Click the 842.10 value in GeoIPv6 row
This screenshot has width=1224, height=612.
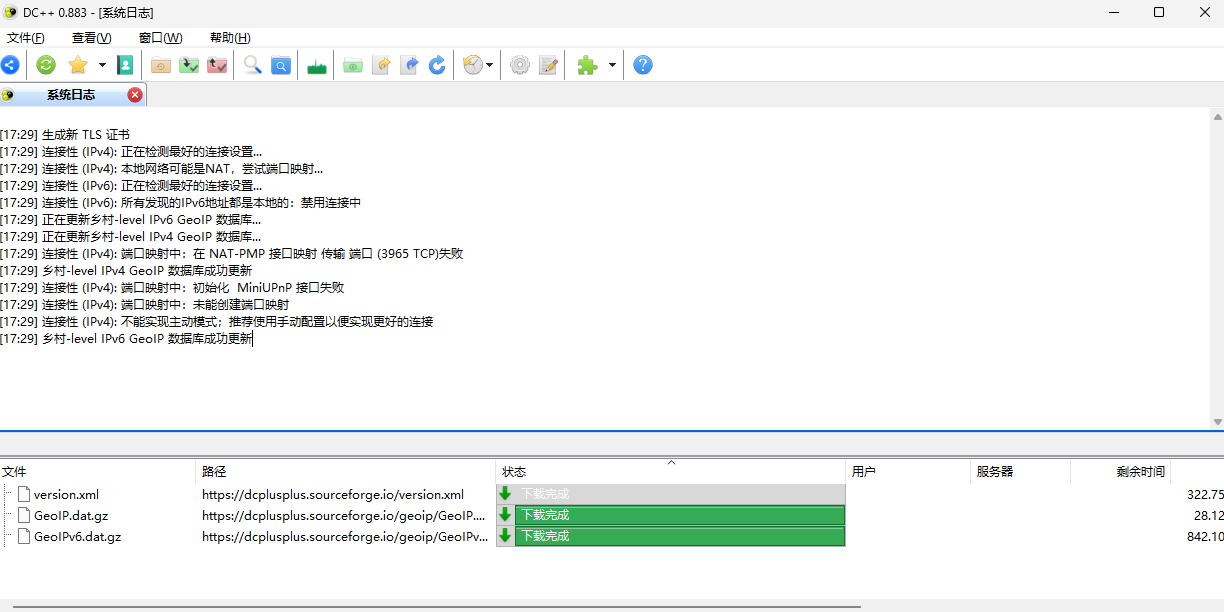(1205, 536)
